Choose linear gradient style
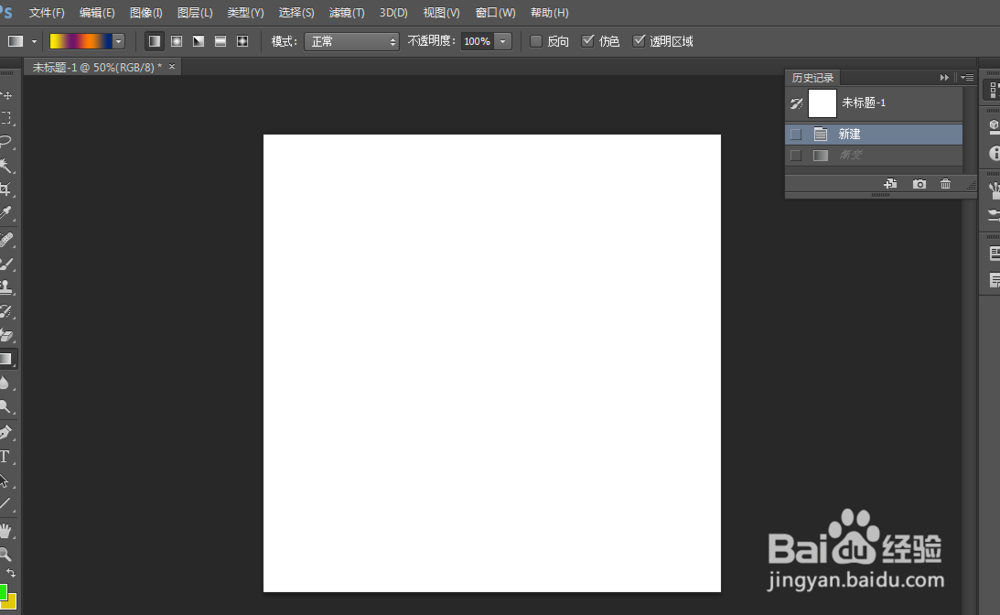This screenshot has height=615, width=1000. click(154, 41)
